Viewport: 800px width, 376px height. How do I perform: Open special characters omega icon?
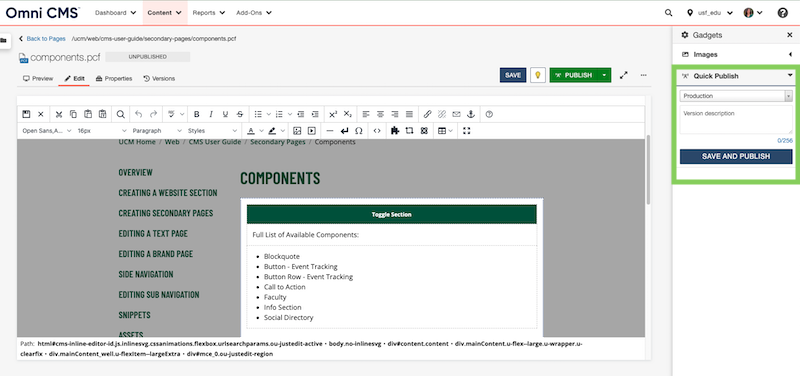(x=359, y=131)
